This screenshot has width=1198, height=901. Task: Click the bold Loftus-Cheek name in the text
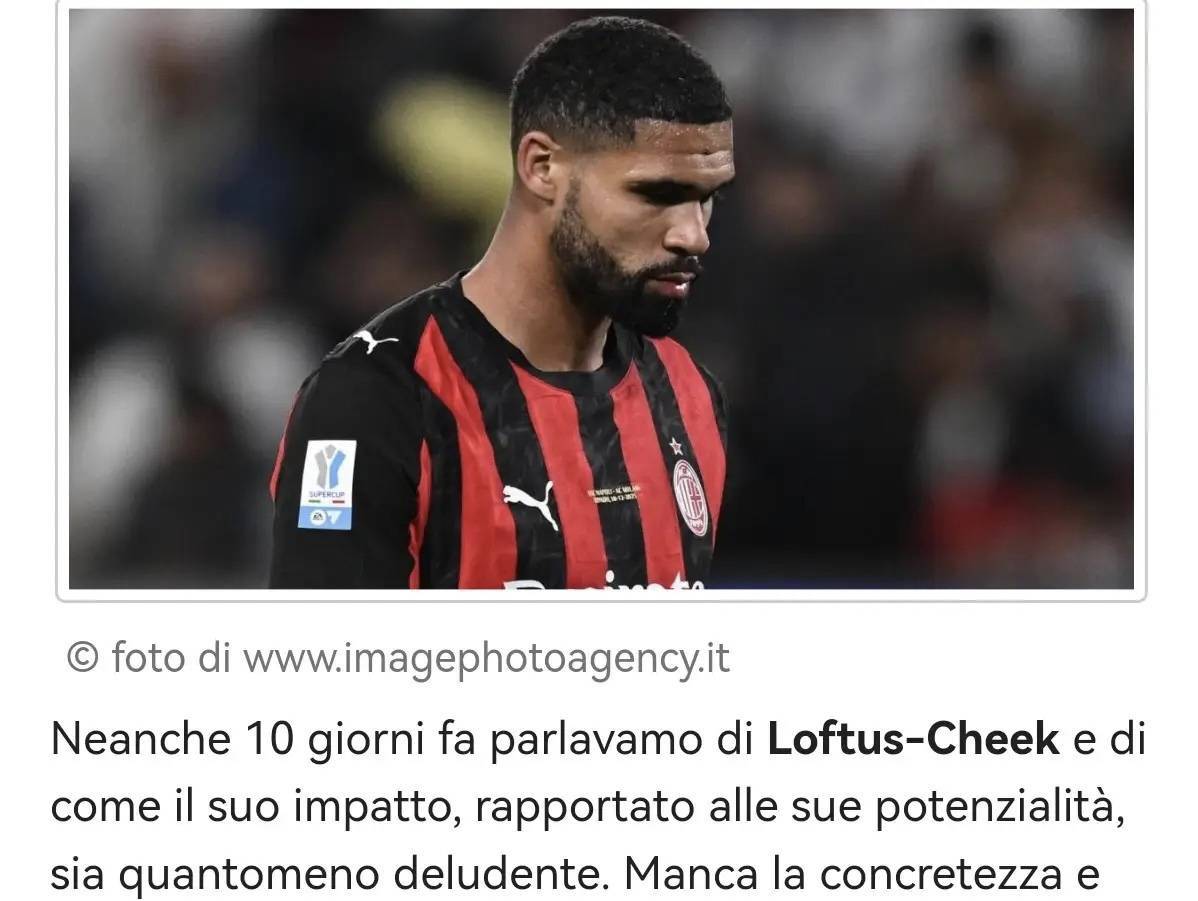click(913, 738)
